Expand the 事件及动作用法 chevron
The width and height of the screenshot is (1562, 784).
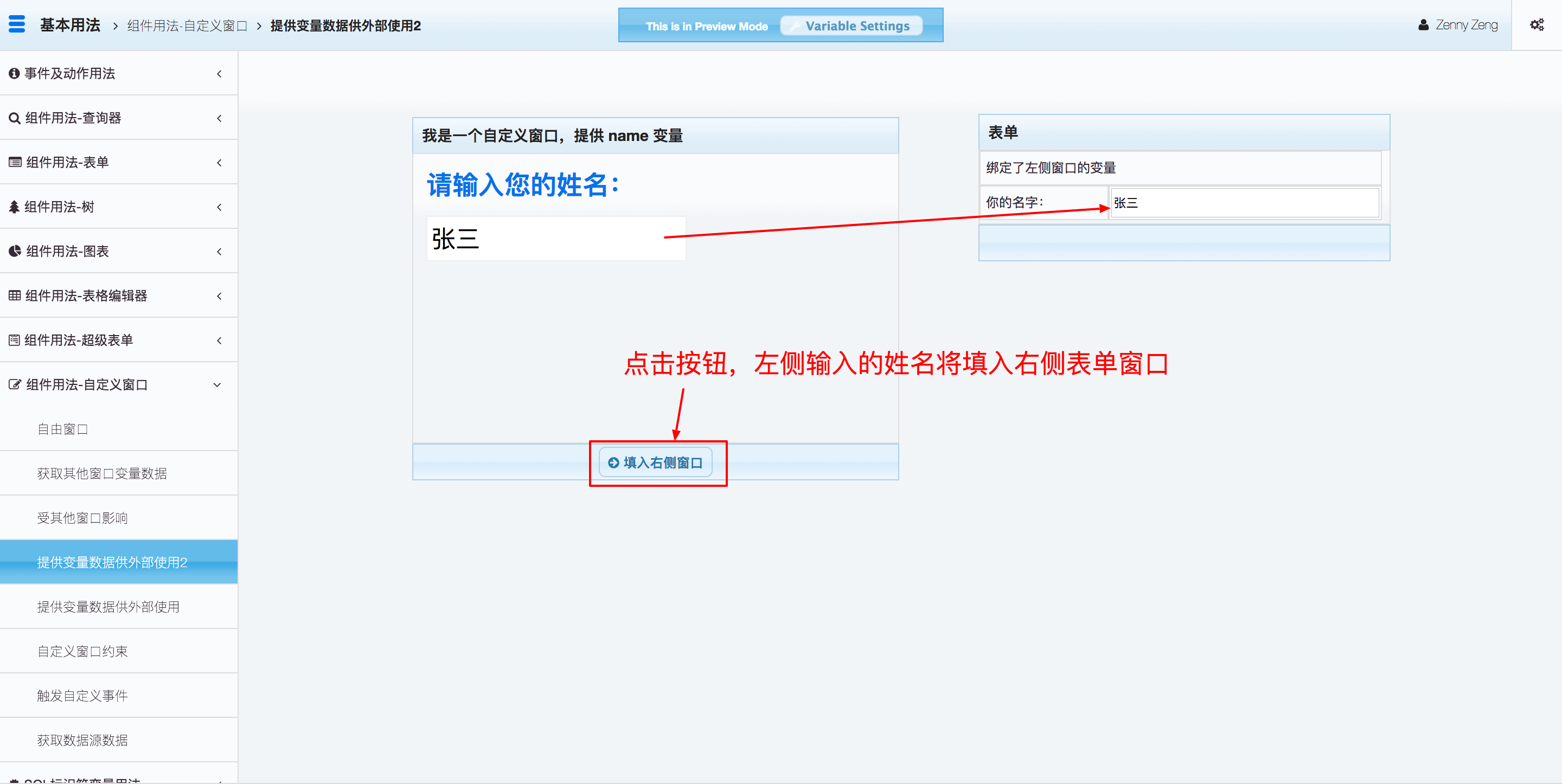219,73
